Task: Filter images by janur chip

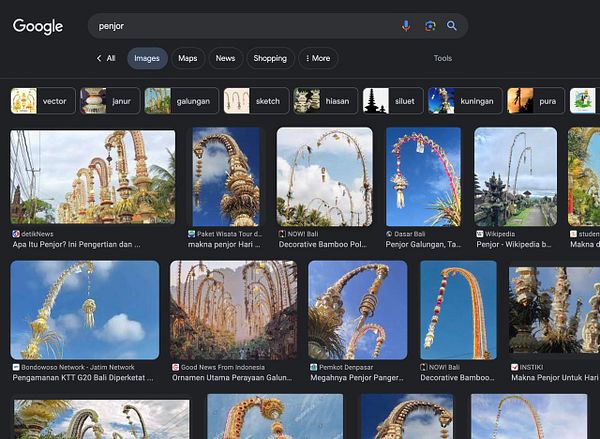Action: click(110, 101)
